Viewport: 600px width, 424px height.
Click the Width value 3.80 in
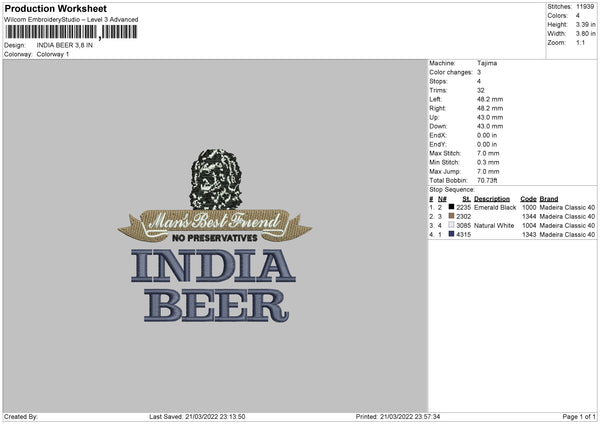585,34
